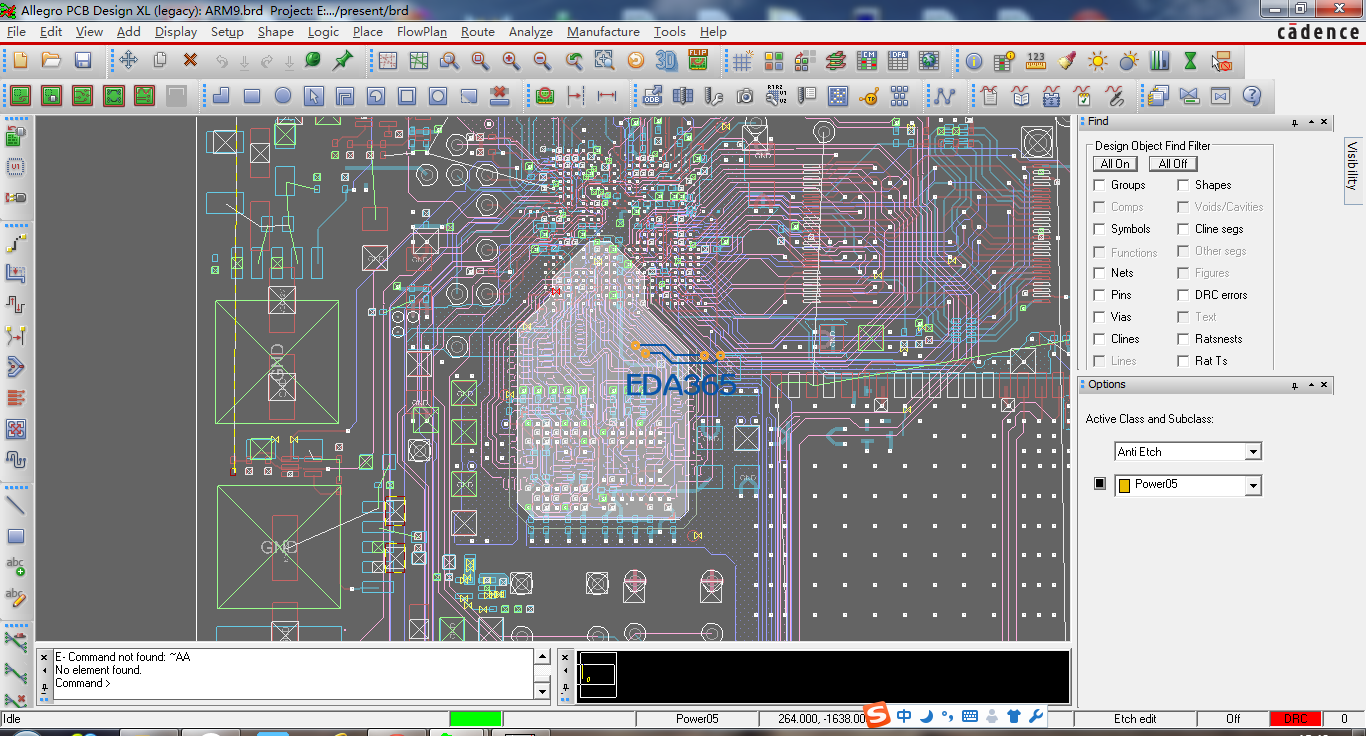Open the Visibility side tab
Viewport: 1366px width, 736px height.
point(1352,165)
